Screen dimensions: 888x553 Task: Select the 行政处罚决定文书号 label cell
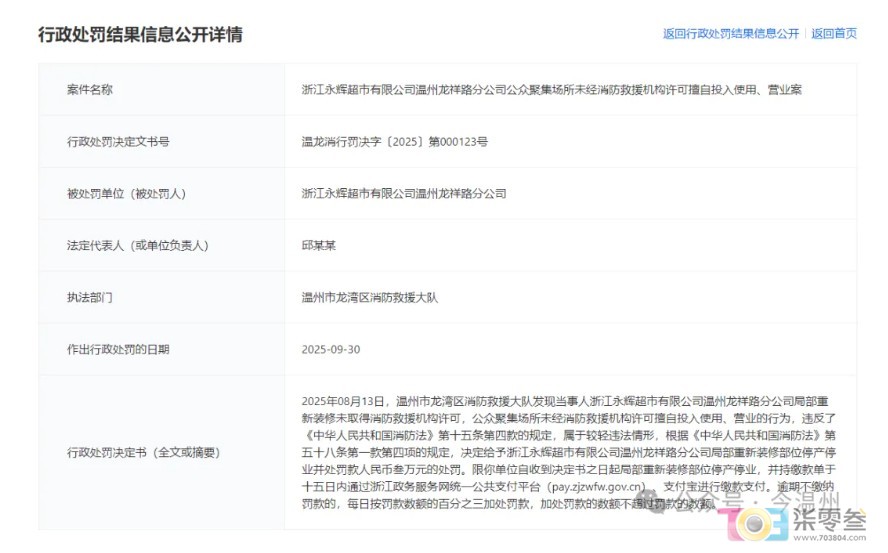(118, 141)
